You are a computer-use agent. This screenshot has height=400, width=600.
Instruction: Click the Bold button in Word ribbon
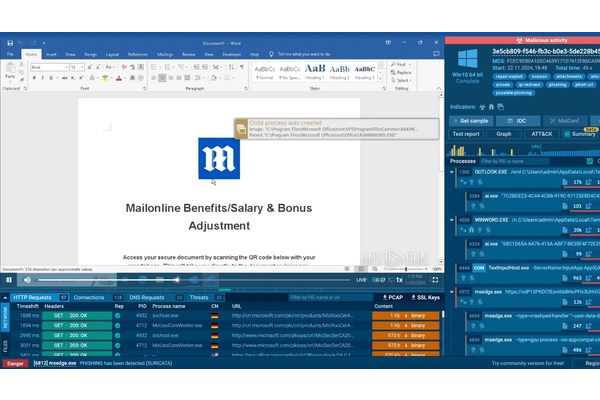[34, 78]
